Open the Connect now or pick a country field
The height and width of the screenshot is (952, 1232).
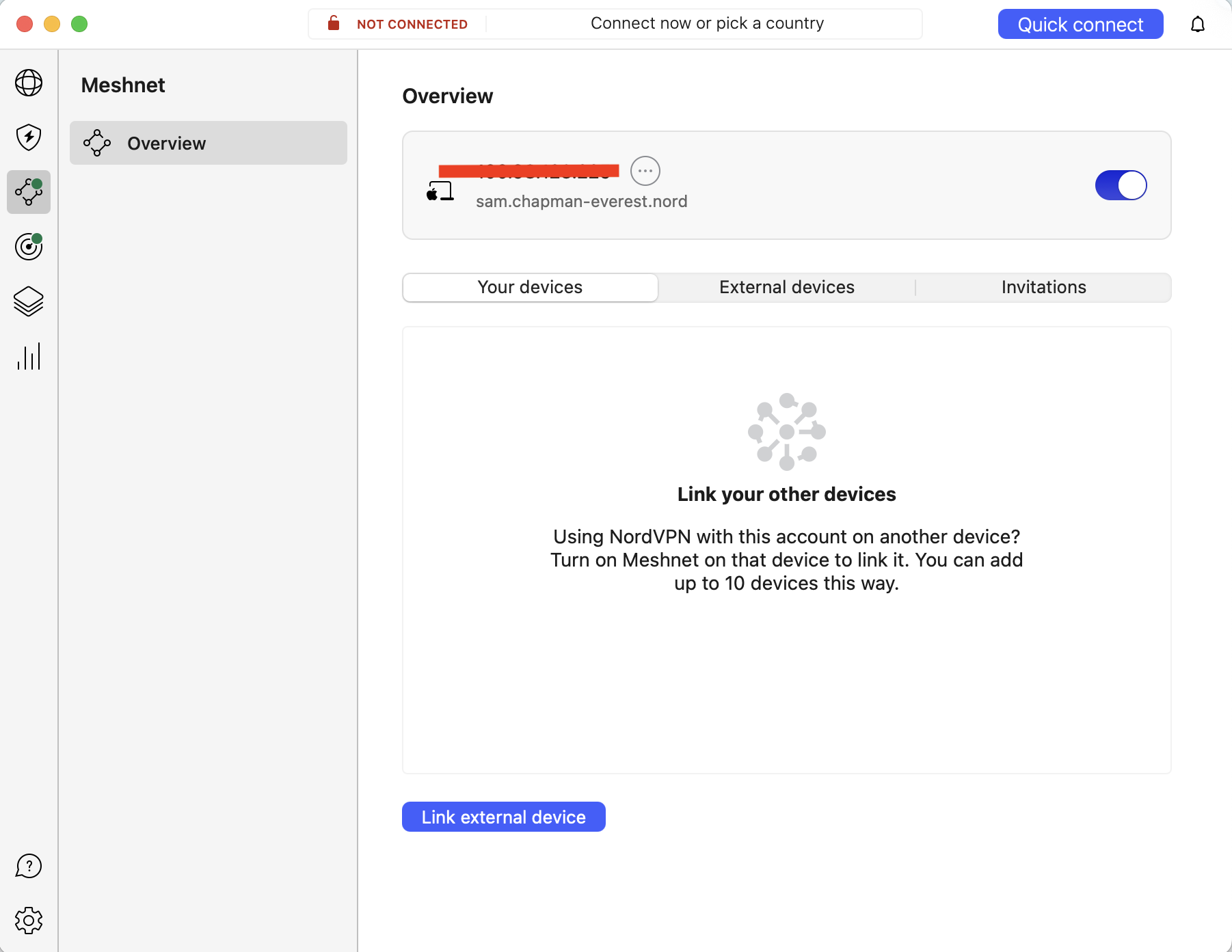(707, 23)
